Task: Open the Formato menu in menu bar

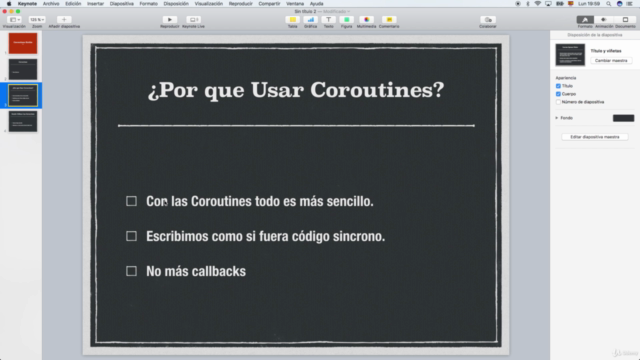Action: (x=149, y=4)
